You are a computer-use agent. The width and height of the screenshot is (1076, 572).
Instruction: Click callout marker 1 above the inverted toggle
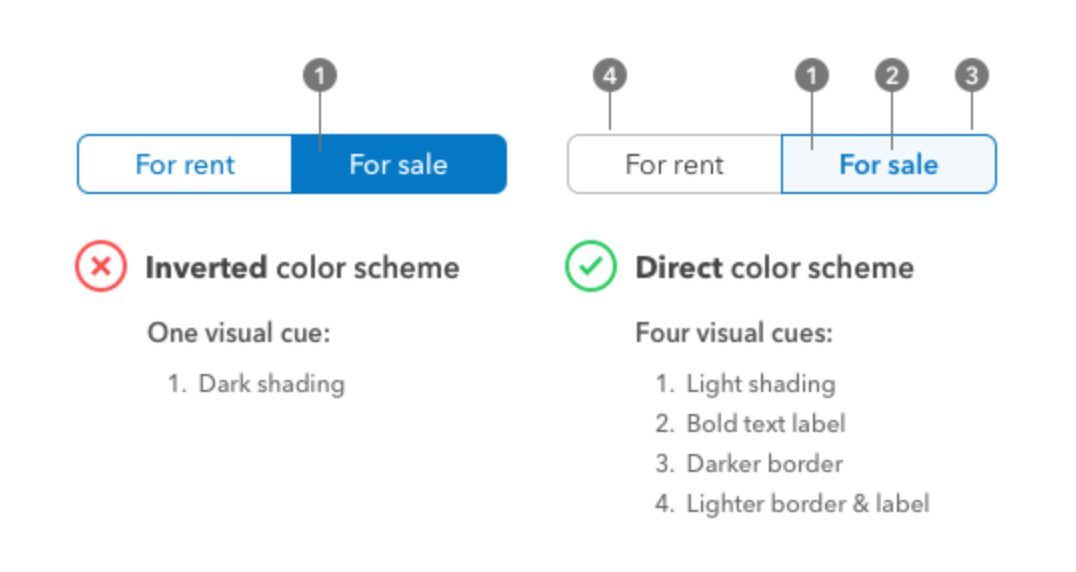coord(320,75)
